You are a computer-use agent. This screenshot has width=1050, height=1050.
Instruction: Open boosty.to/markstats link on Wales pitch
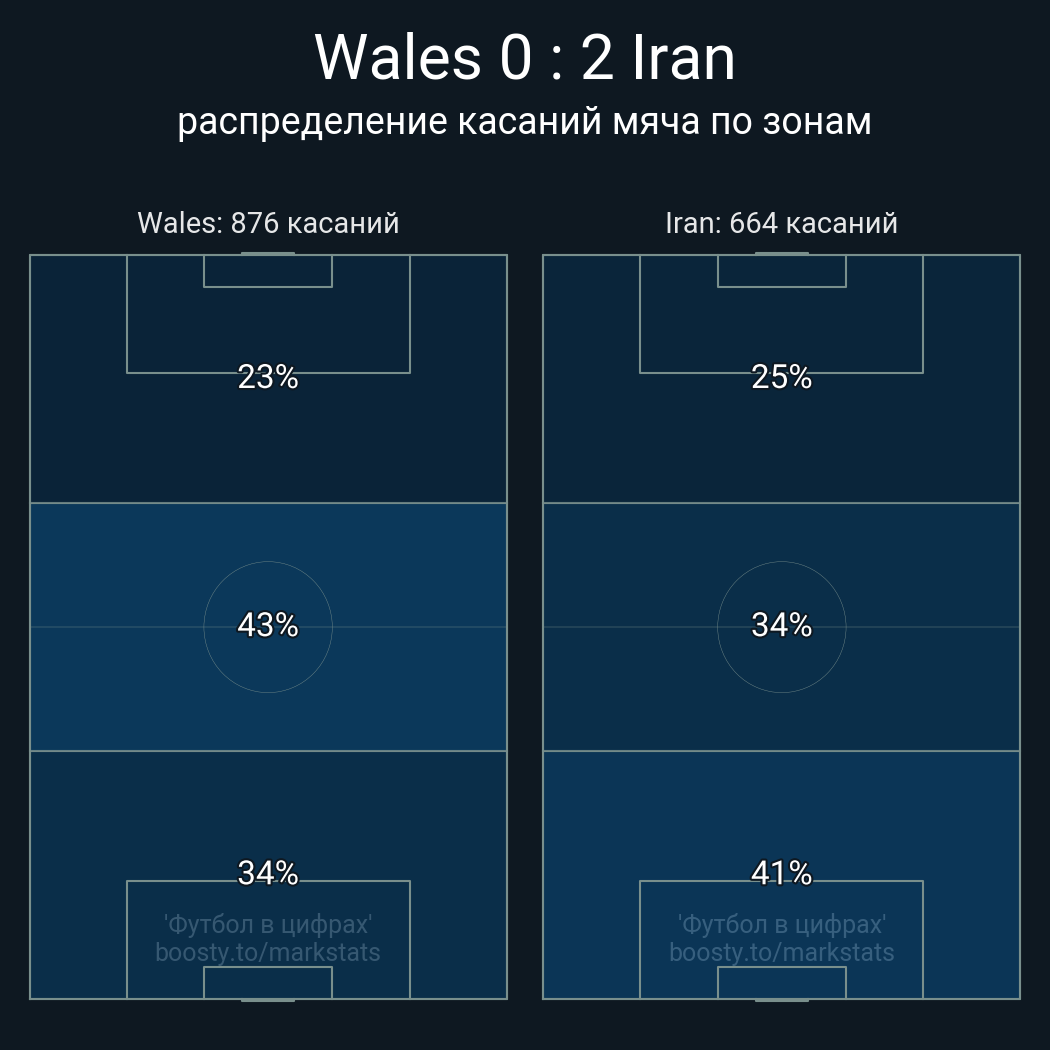pyautogui.click(x=268, y=953)
